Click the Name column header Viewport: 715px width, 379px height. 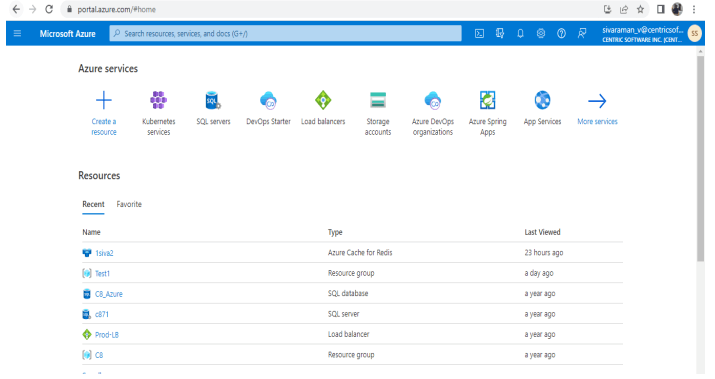pyautogui.click(x=91, y=232)
